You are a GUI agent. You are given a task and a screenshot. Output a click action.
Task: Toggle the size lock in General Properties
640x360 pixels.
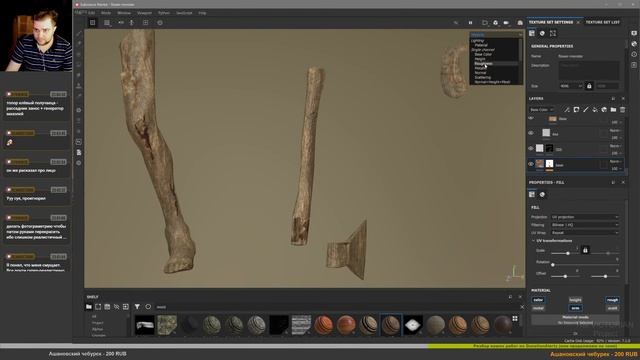coord(589,86)
